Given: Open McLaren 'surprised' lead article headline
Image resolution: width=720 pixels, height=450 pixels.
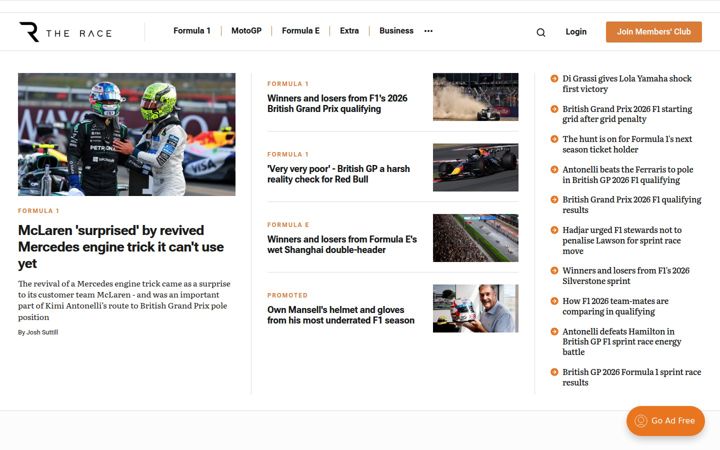Looking at the screenshot, I should coord(121,247).
